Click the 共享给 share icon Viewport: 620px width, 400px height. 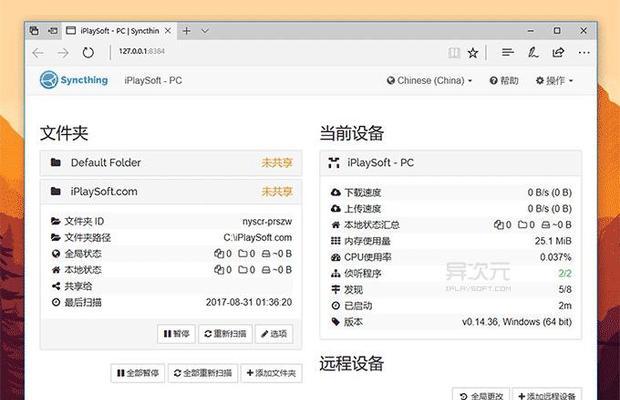click(x=56, y=286)
